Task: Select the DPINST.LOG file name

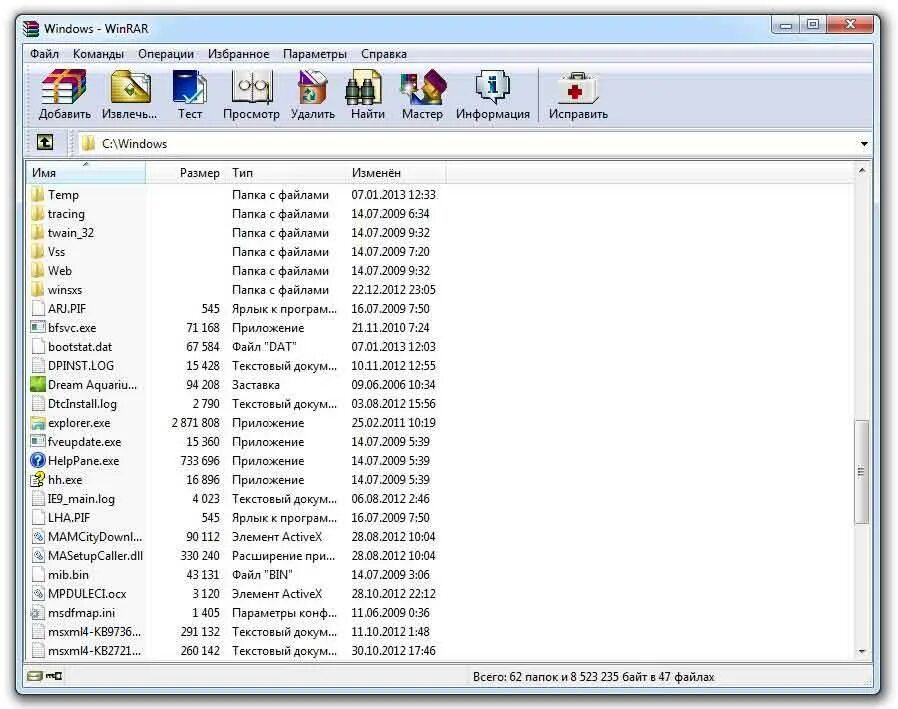Action: pyautogui.click(x=81, y=365)
